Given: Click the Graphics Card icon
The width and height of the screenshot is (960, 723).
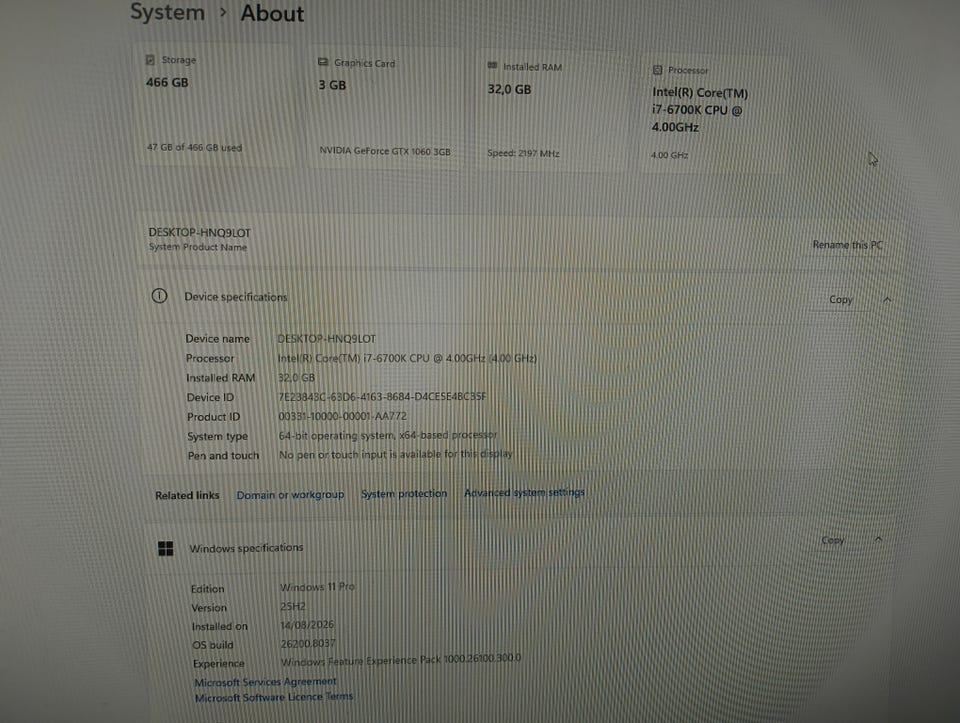Looking at the screenshot, I should tap(323, 62).
